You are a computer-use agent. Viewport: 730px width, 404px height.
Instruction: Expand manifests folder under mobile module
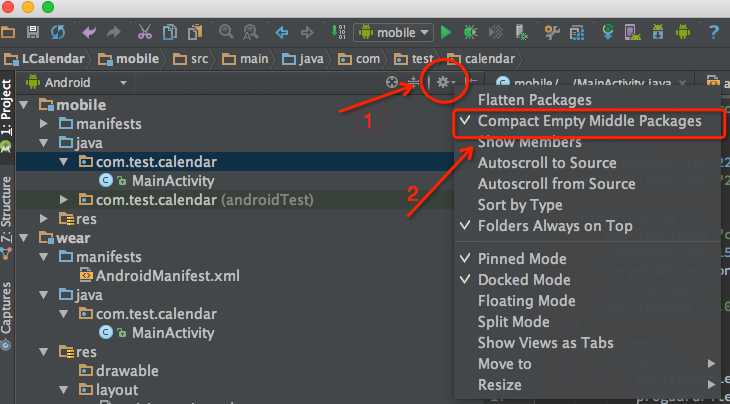coord(44,124)
